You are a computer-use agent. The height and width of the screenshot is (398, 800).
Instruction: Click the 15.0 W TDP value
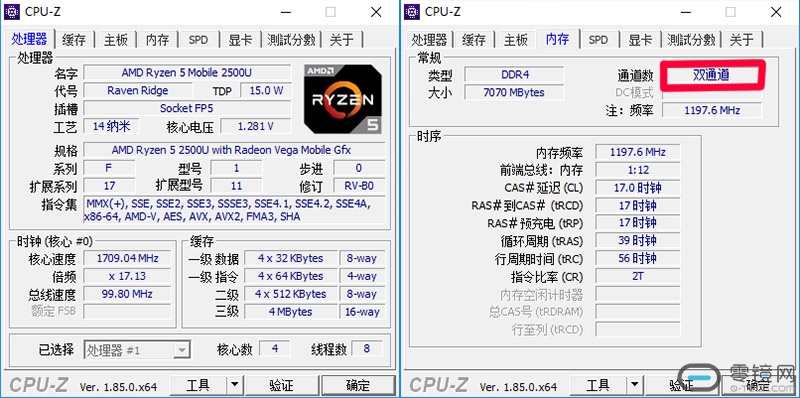(266, 91)
